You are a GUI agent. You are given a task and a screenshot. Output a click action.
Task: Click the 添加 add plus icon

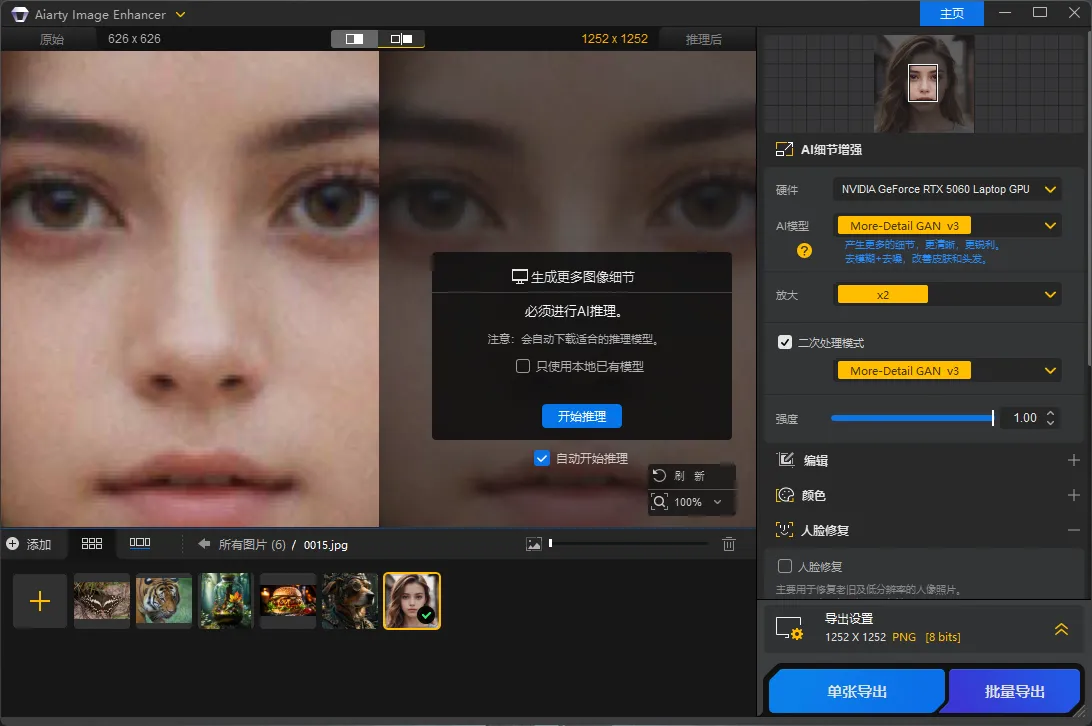coord(13,543)
